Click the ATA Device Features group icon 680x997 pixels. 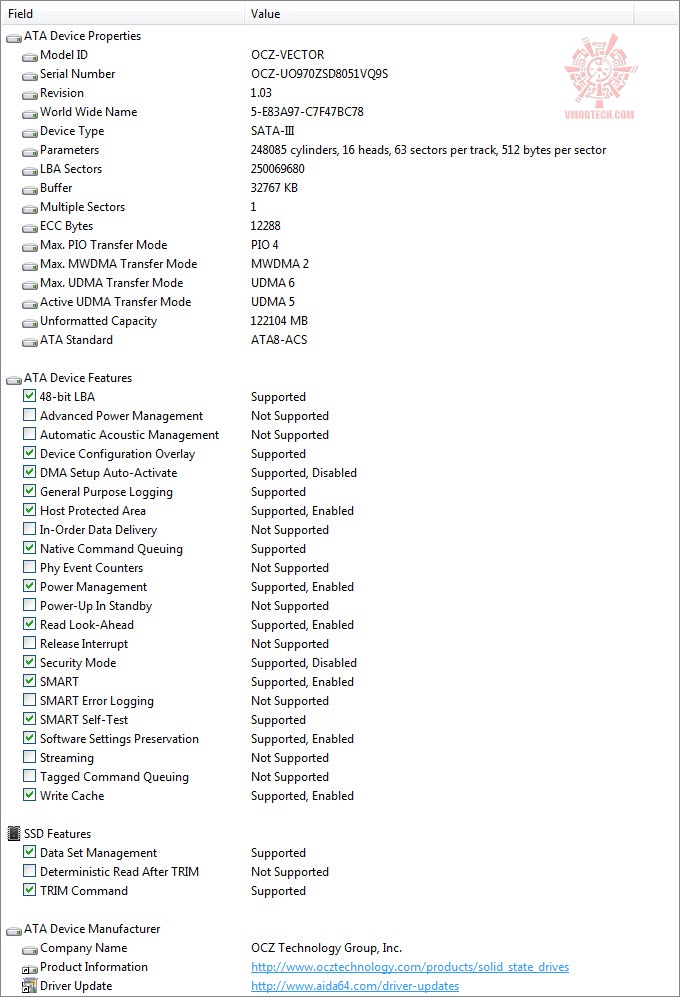[x=14, y=380]
